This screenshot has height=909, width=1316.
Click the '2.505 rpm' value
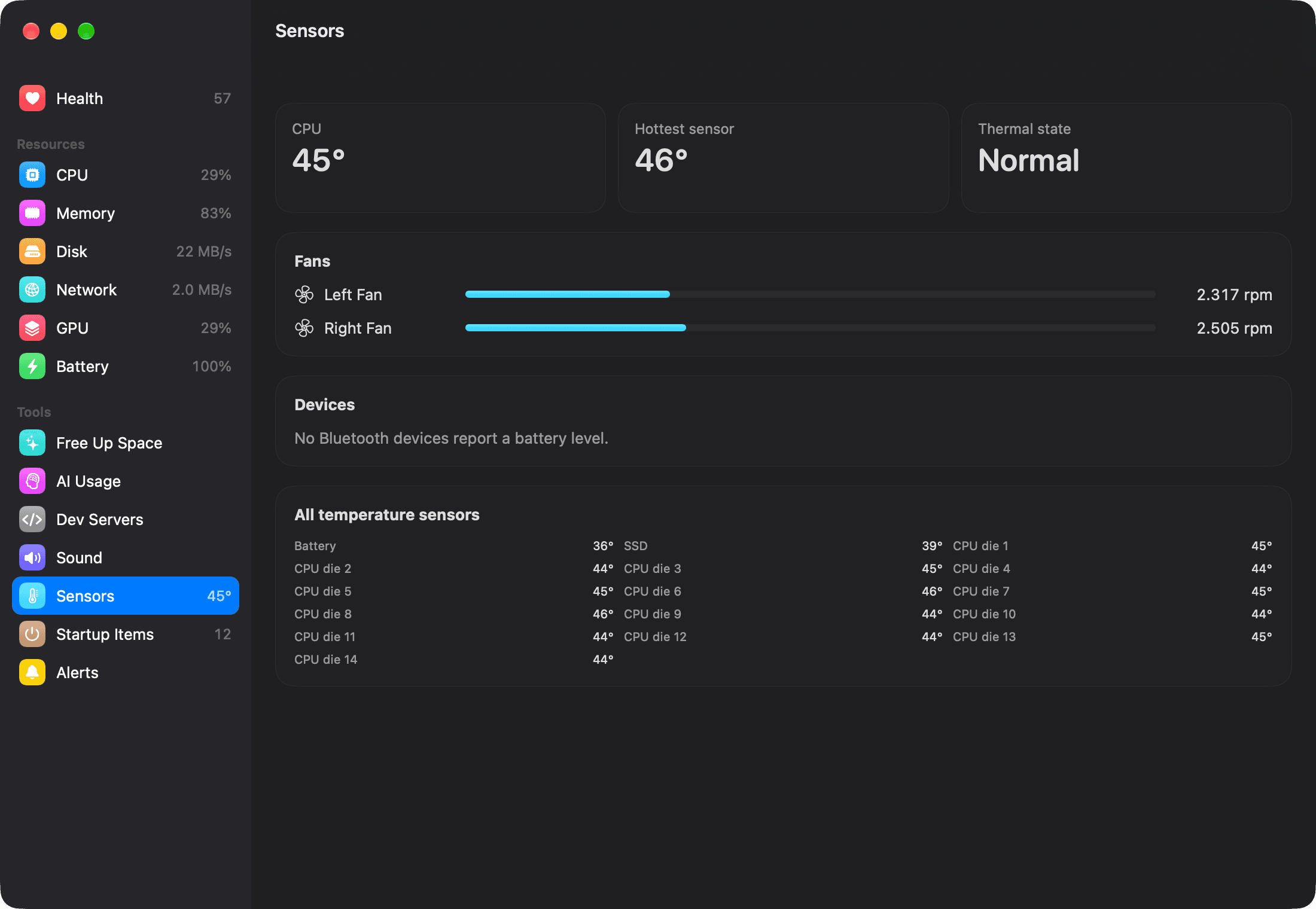tap(1234, 328)
